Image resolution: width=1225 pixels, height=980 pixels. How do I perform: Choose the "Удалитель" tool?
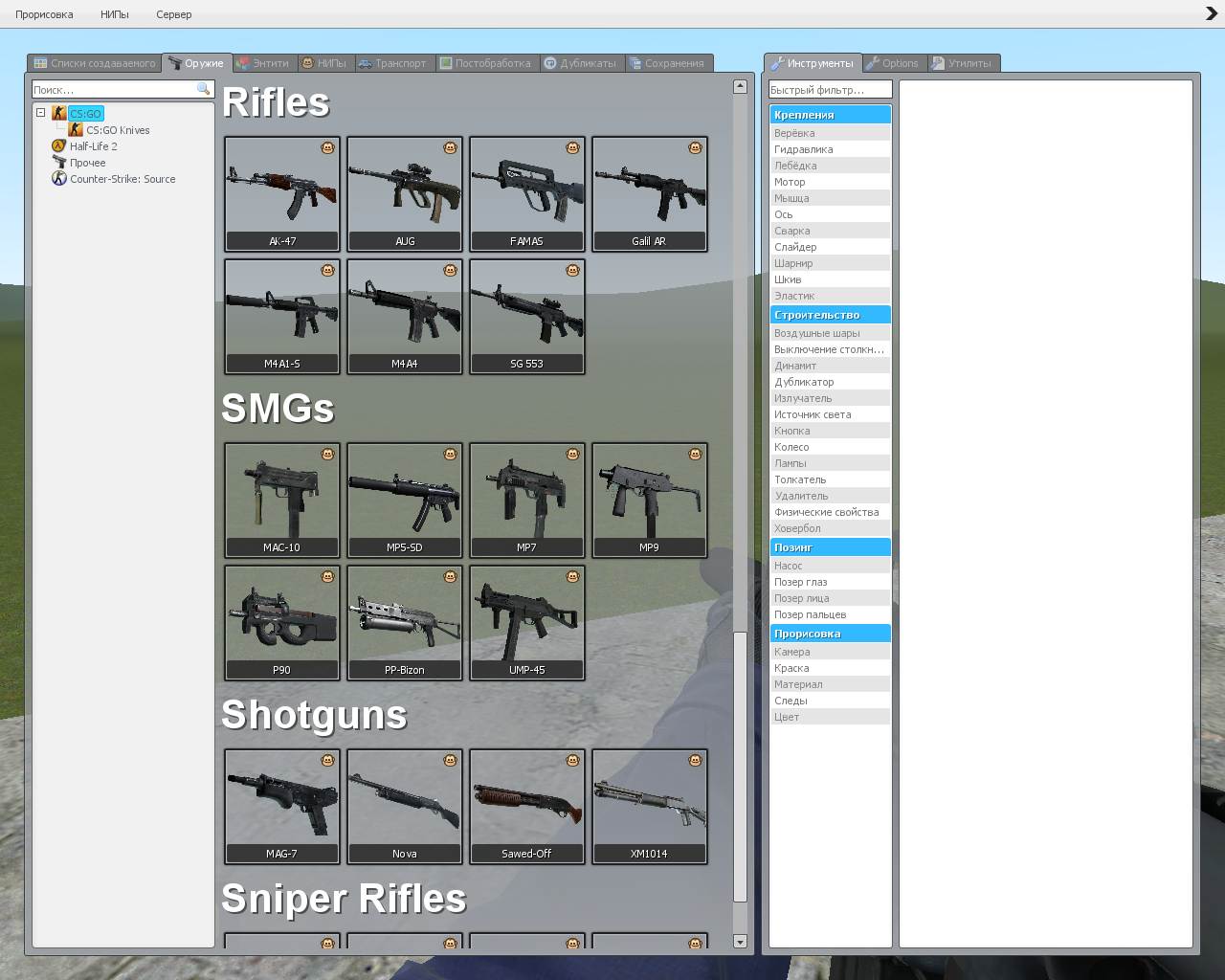click(x=831, y=496)
